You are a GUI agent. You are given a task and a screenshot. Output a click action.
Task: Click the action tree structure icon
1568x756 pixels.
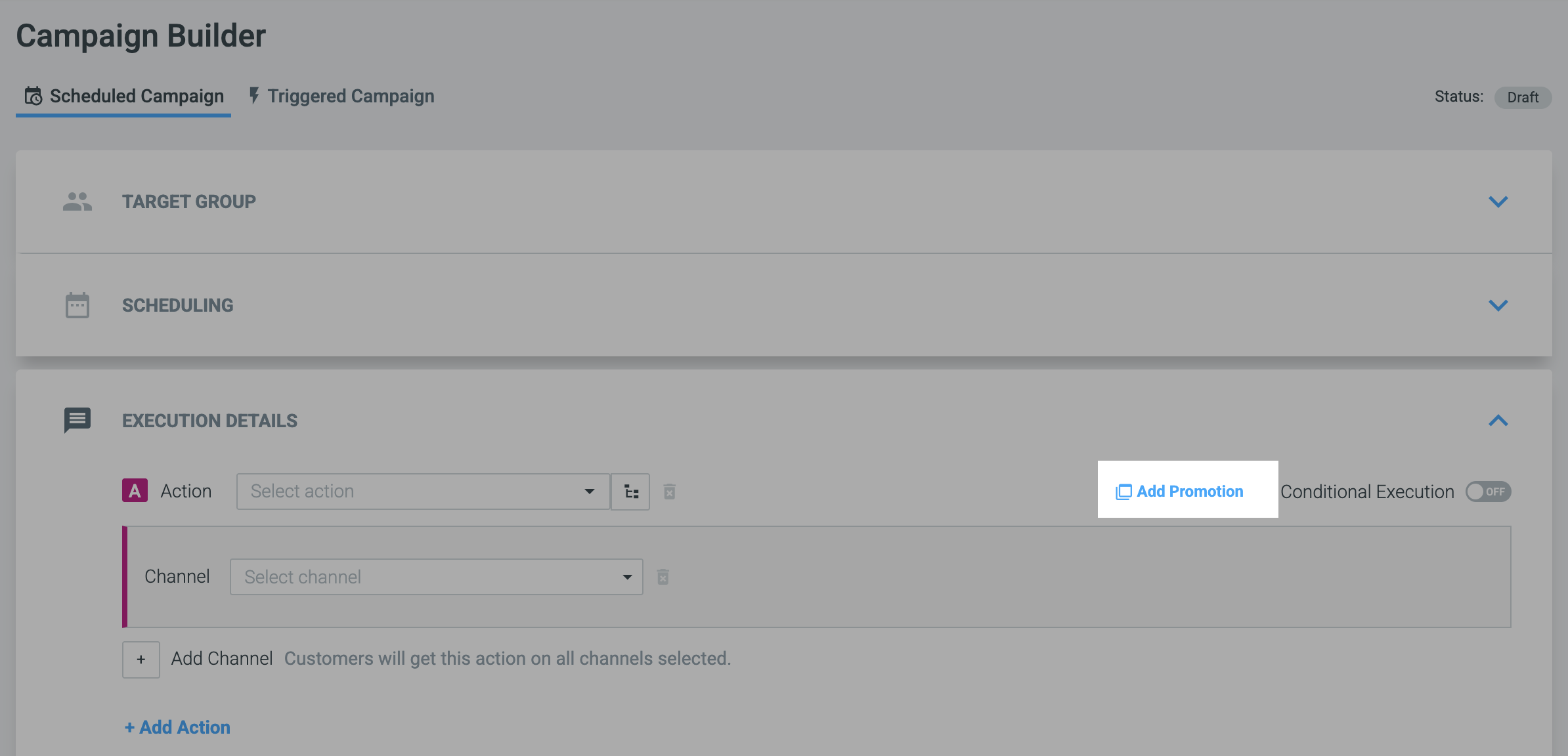click(631, 492)
